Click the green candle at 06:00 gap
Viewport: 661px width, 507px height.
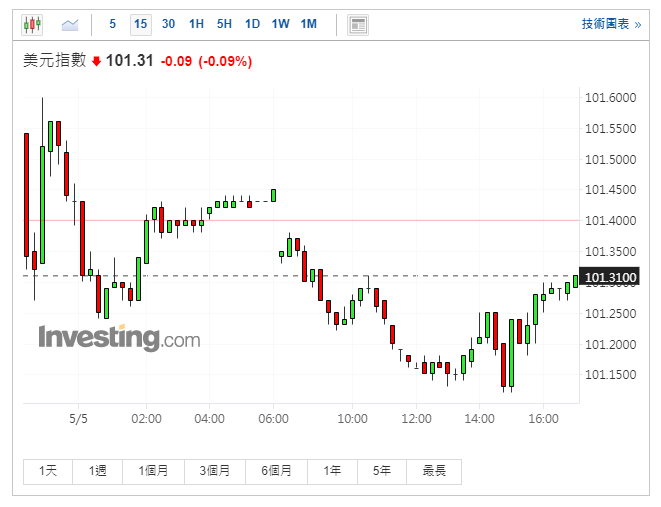coord(274,196)
